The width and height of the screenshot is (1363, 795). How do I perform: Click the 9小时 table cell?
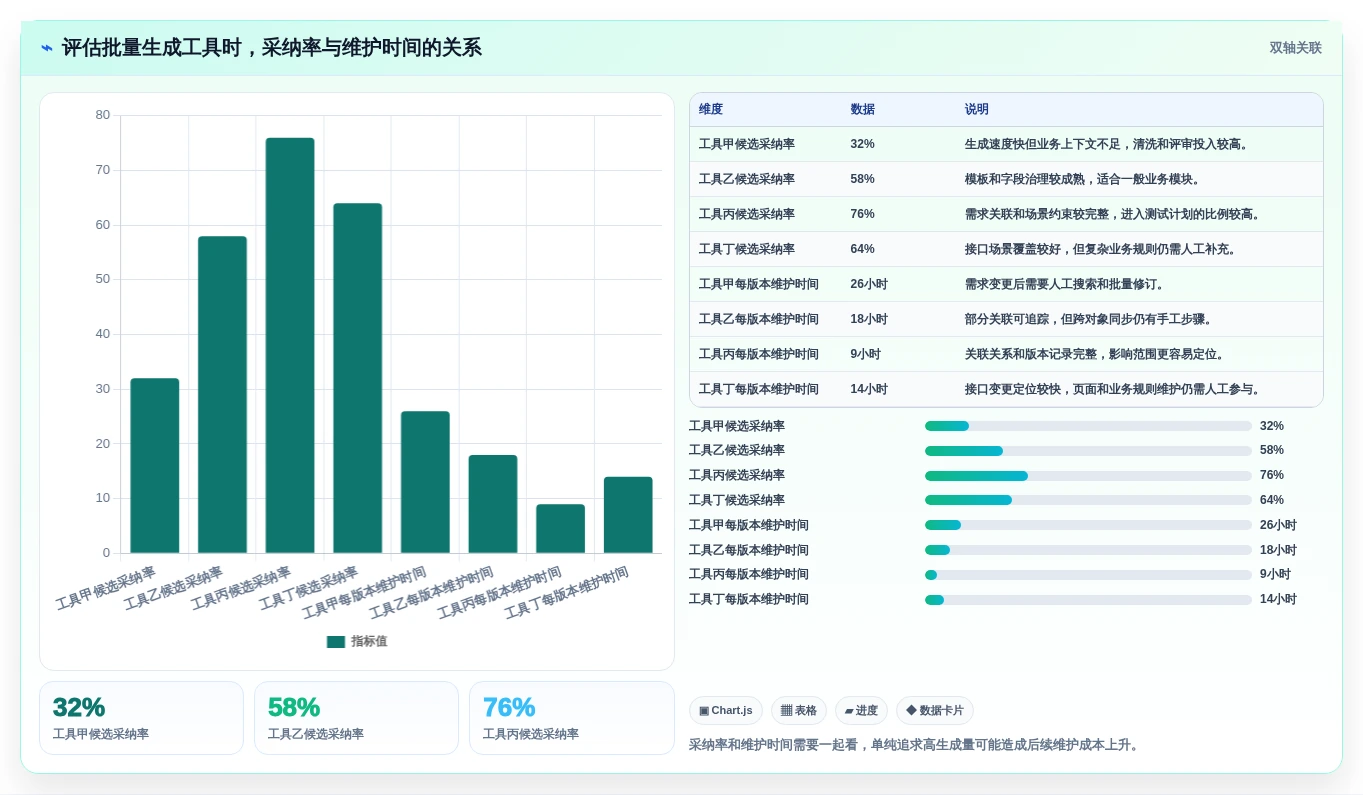pyautogui.click(x=865, y=355)
